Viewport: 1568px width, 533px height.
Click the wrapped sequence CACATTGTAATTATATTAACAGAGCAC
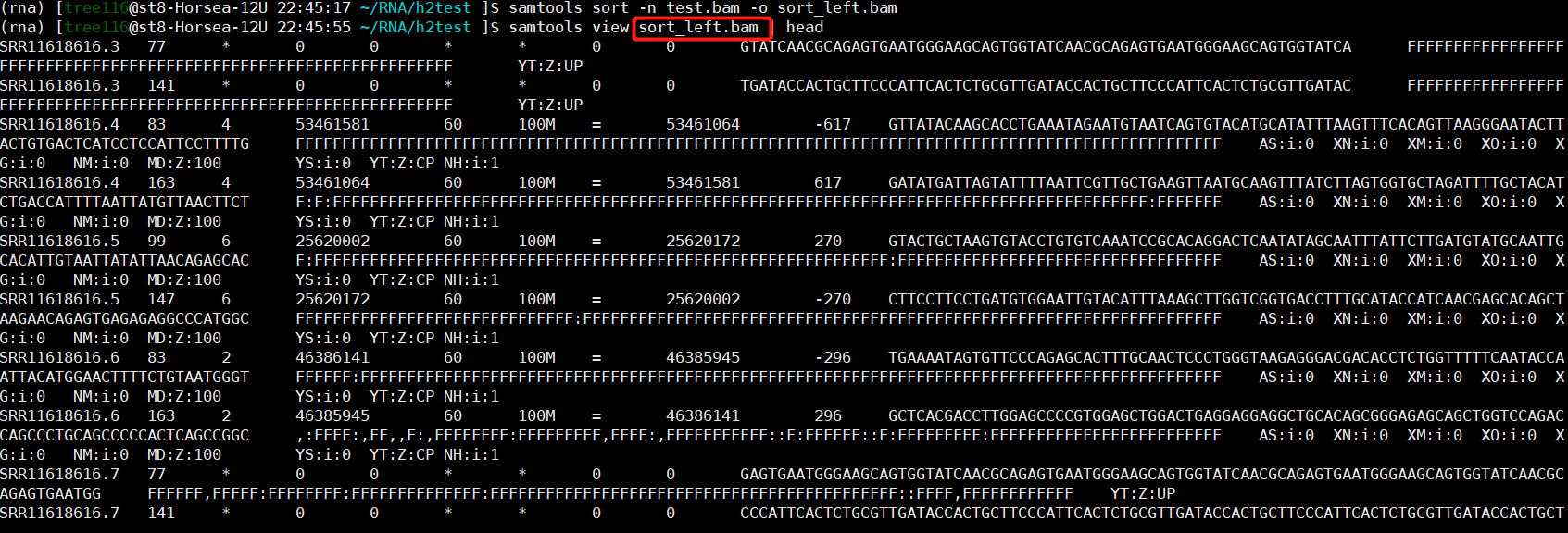tap(125, 260)
